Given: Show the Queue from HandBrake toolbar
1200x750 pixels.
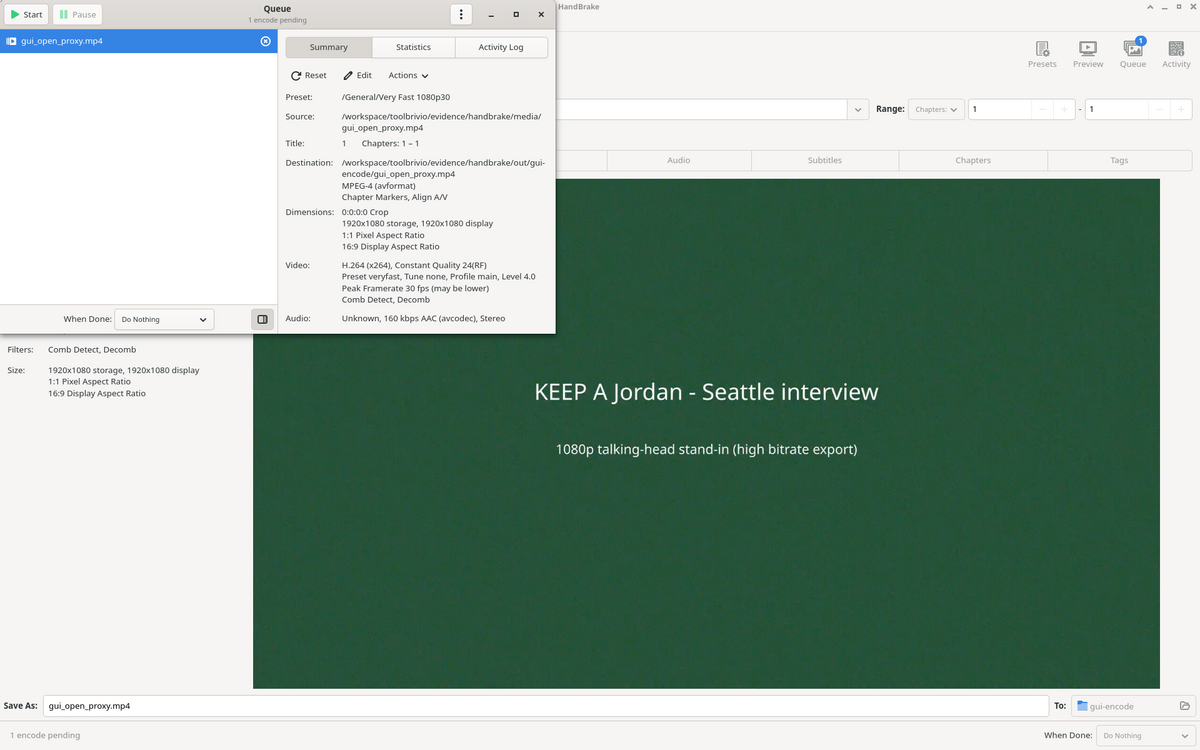Looking at the screenshot, I should tap(1133, 54).
